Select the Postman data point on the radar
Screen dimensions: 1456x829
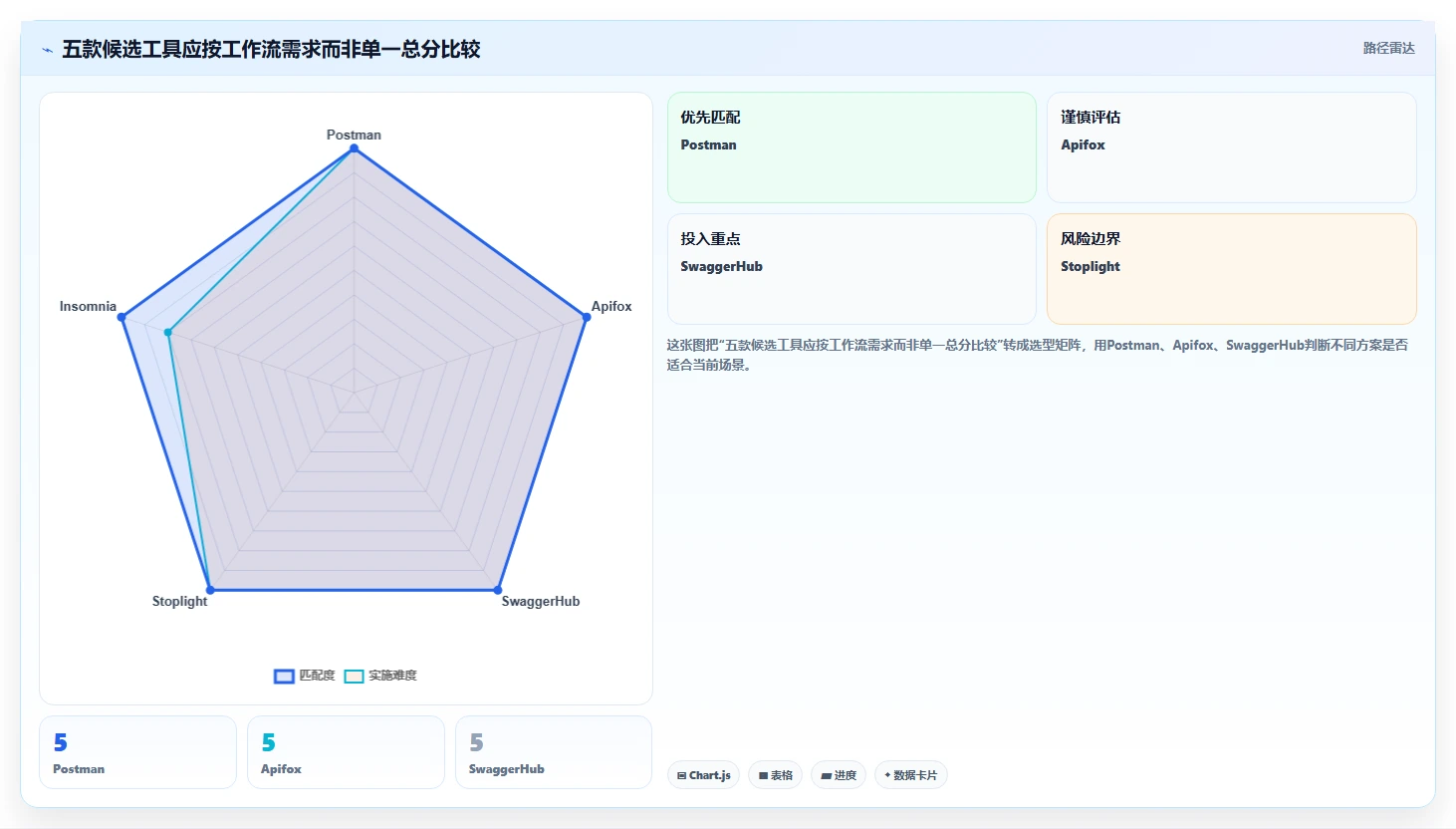click(x=354, y=148)
